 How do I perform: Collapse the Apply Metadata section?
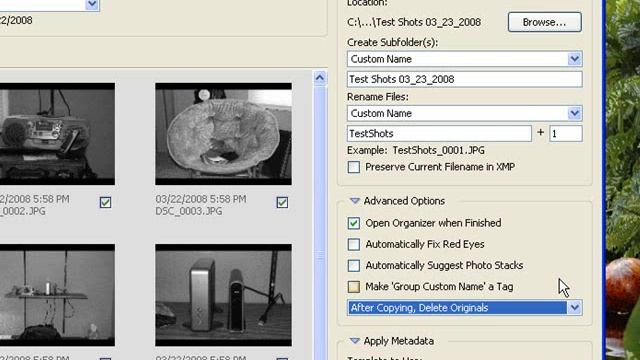pos(355,341)
